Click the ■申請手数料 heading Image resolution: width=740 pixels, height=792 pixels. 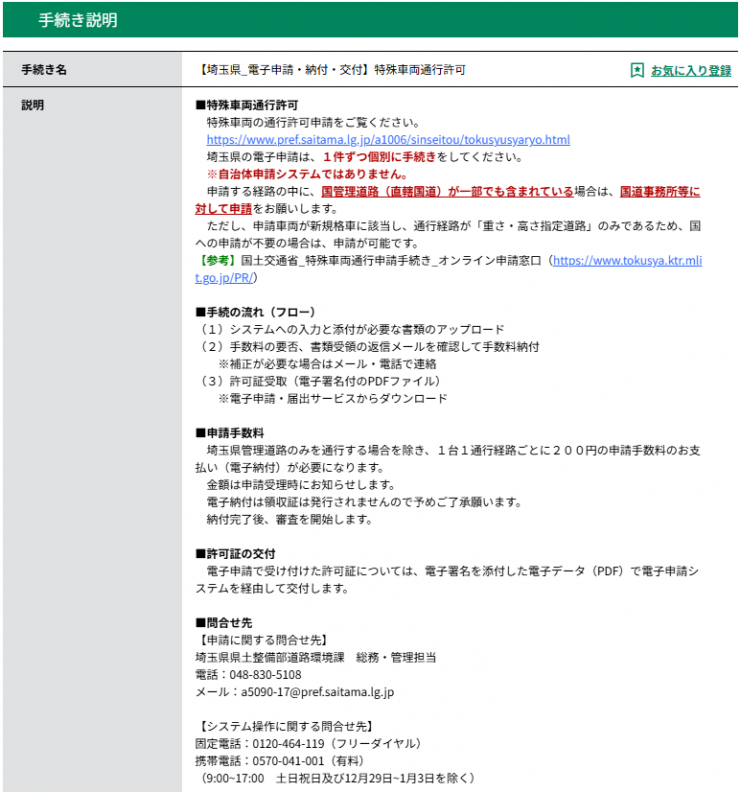pos(230,433)
